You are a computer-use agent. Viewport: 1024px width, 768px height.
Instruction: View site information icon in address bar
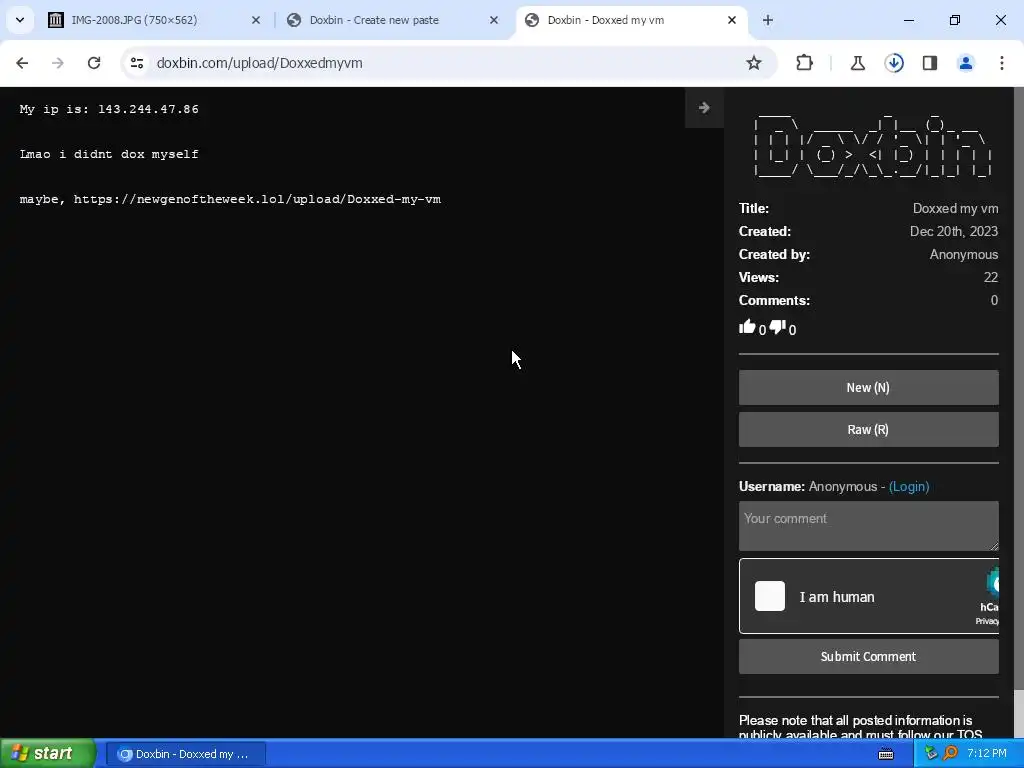(136, 63)
